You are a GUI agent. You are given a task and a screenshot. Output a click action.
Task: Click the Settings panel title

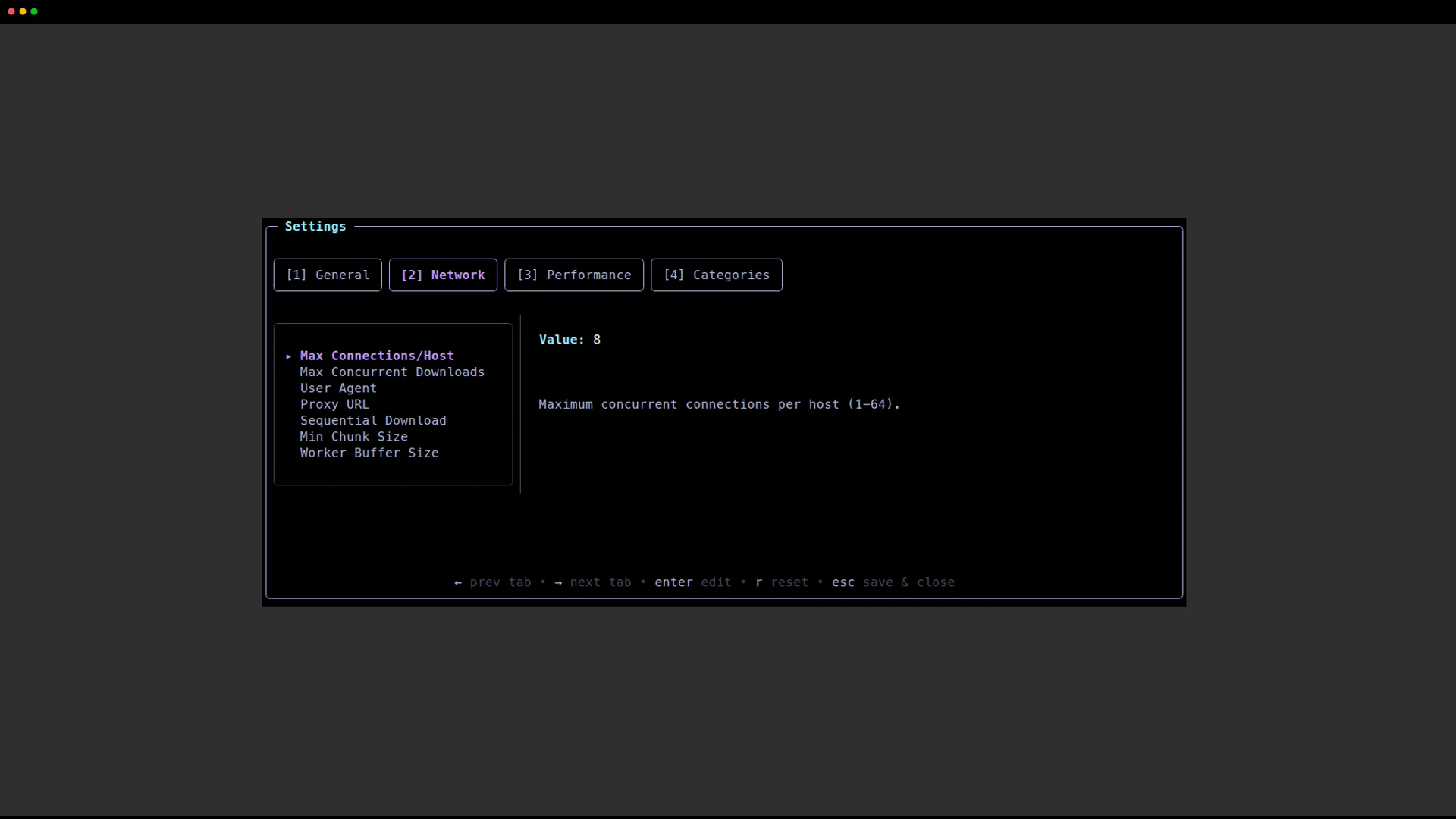315,226
